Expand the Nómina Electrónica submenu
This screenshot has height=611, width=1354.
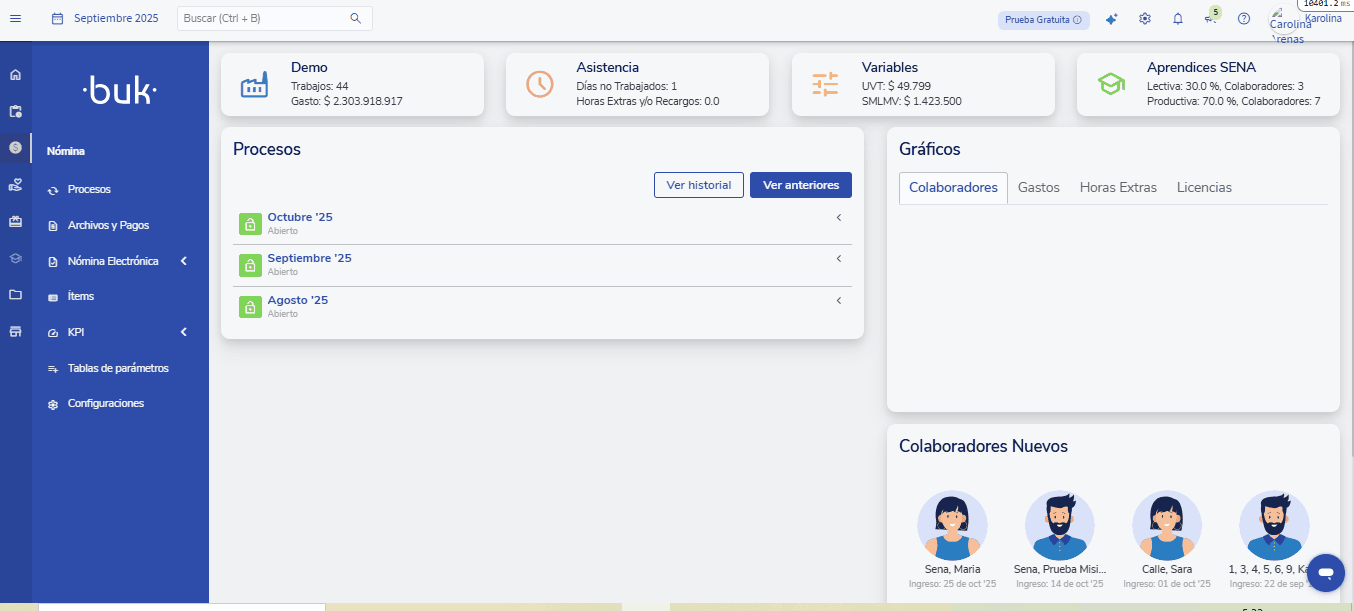(x=184, y=261)
